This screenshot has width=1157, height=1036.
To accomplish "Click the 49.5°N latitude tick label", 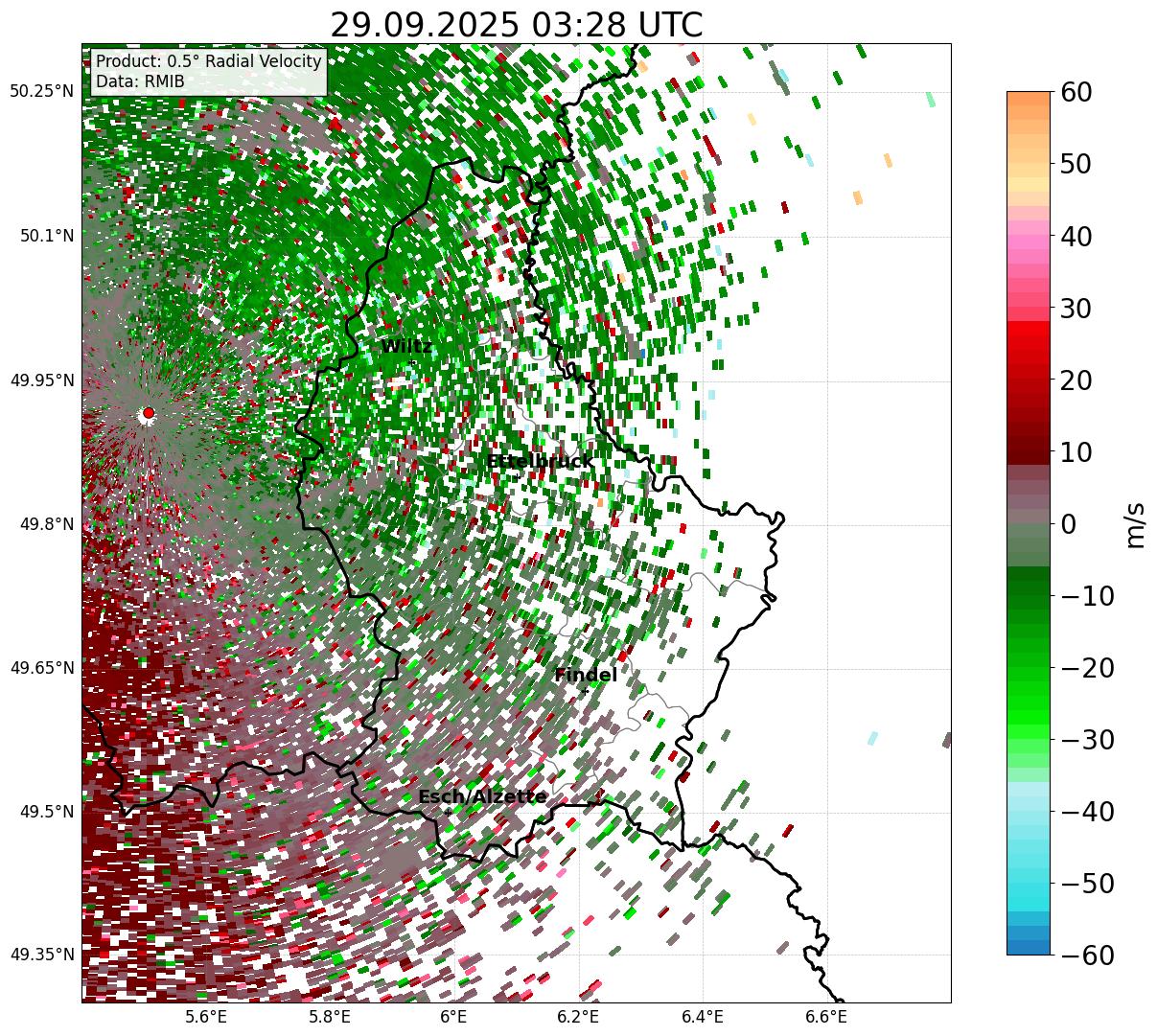I will tap(46, 812).
